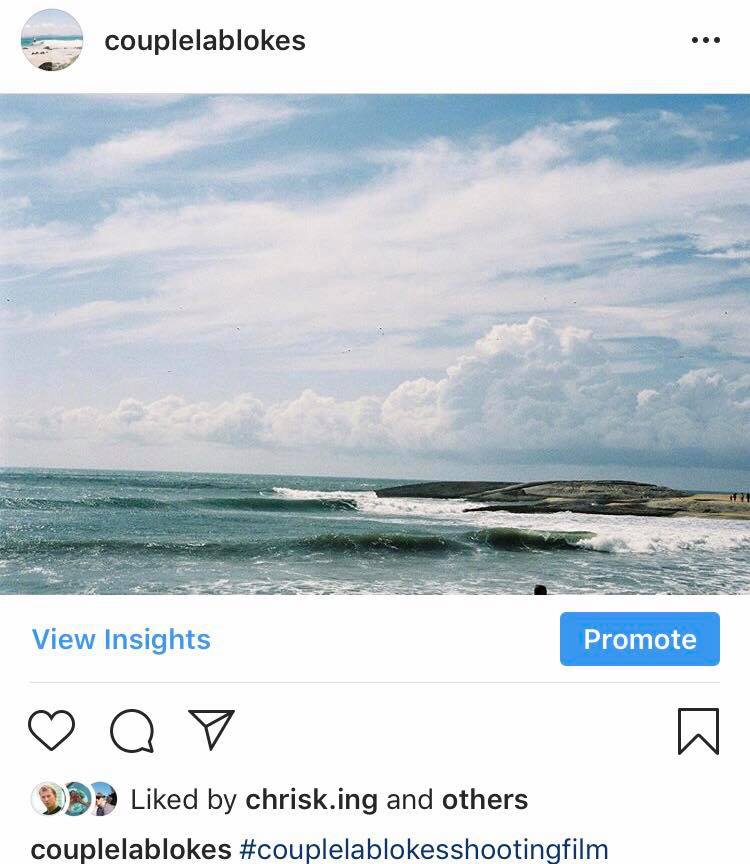
Task: Share the post via paper plane icon
Action: [x=212, y=730]
